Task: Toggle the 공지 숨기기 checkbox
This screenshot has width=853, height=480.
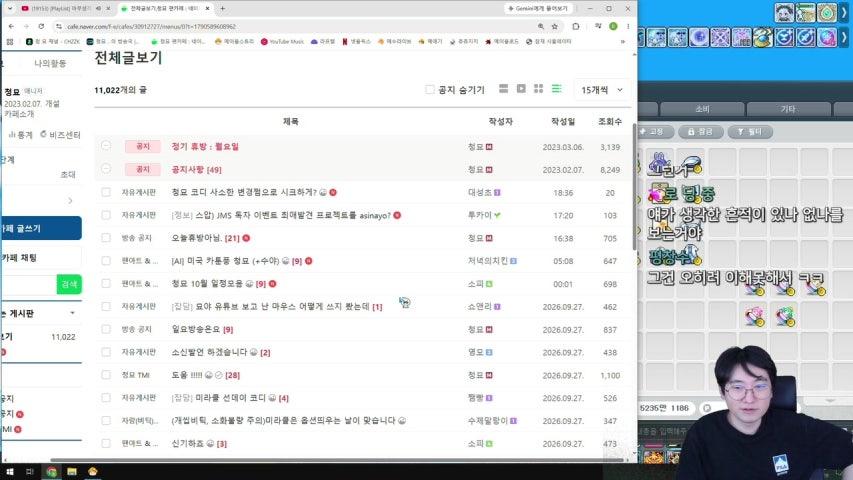Action: point(430,89)
